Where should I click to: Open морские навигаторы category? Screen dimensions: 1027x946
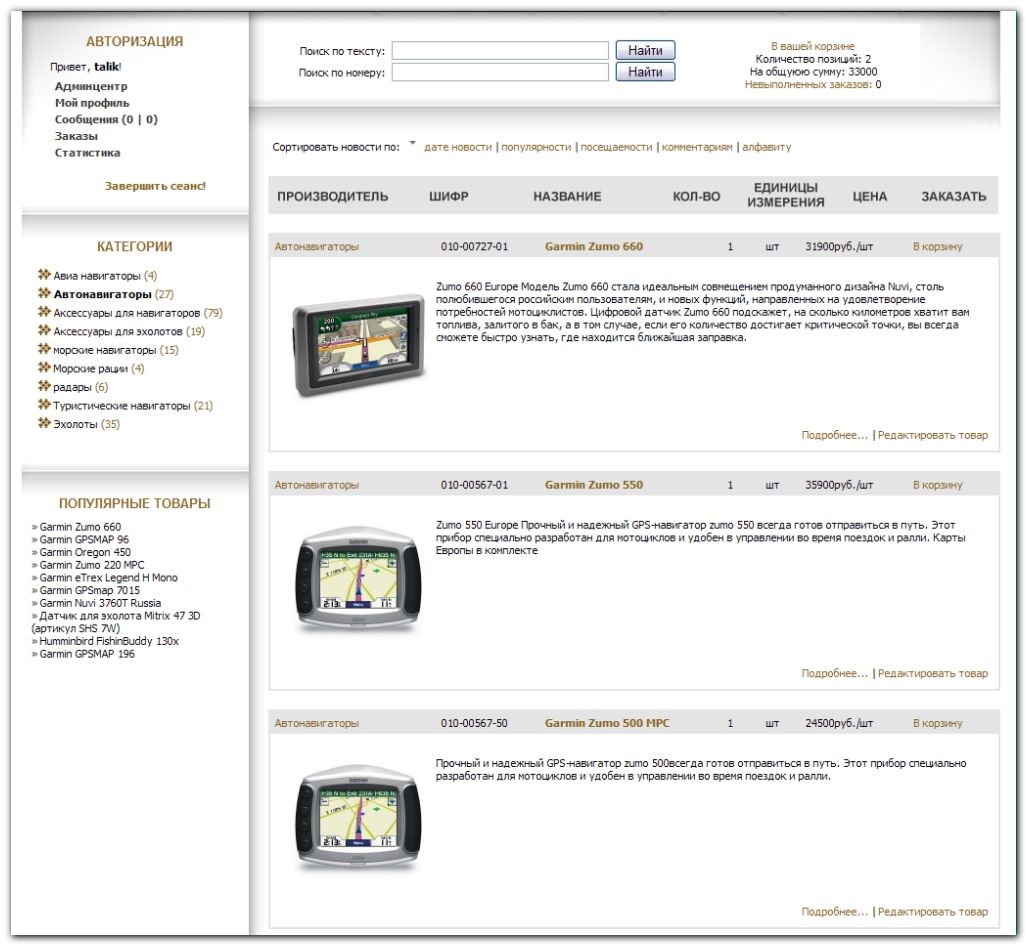coord(105,350)
